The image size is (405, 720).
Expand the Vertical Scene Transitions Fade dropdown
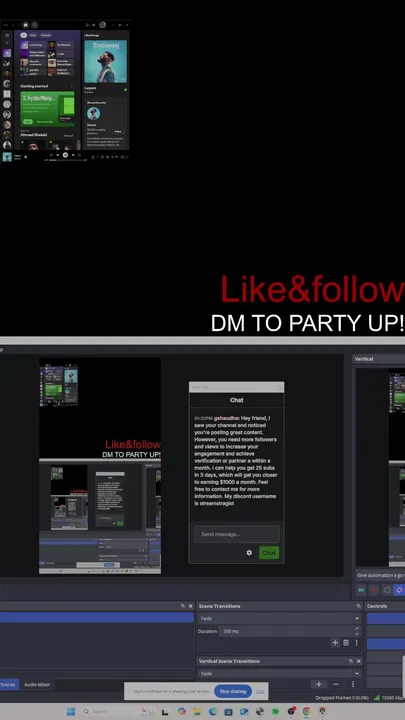pyautogui.click(x=279, y=674)
